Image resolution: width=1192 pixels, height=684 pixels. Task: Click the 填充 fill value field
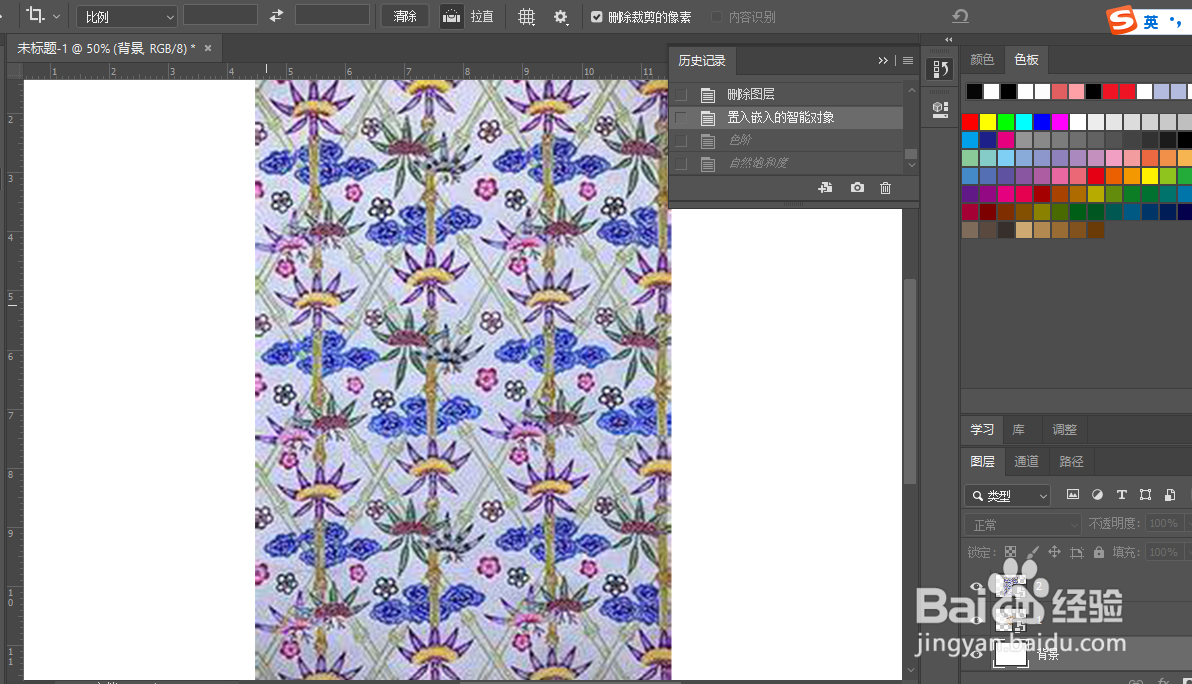1165,553
